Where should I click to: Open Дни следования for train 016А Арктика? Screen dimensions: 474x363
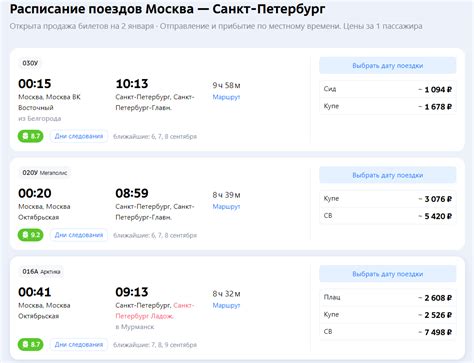[x=79, y=344]
